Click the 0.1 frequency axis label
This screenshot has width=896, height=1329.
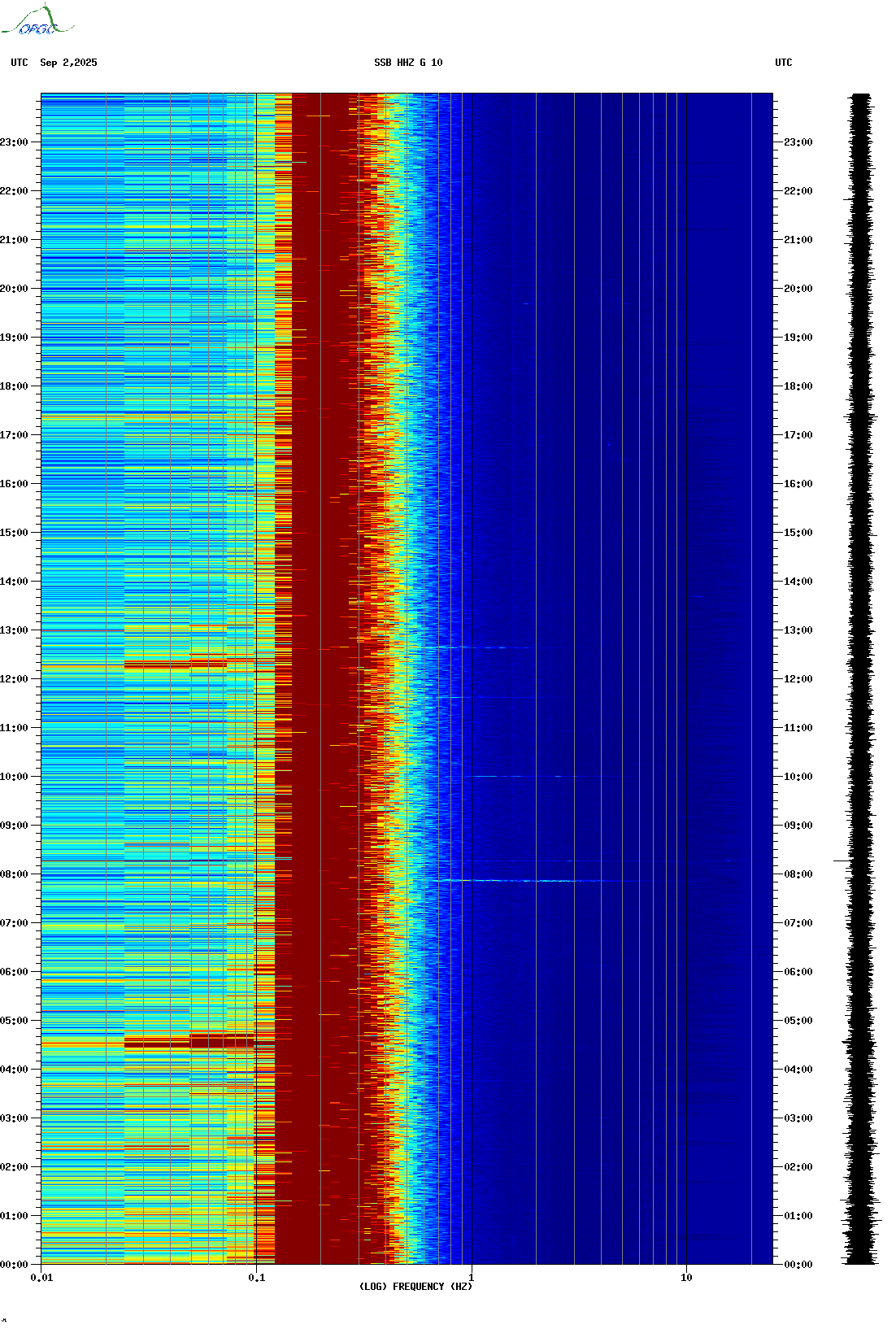click(256, 1278)
